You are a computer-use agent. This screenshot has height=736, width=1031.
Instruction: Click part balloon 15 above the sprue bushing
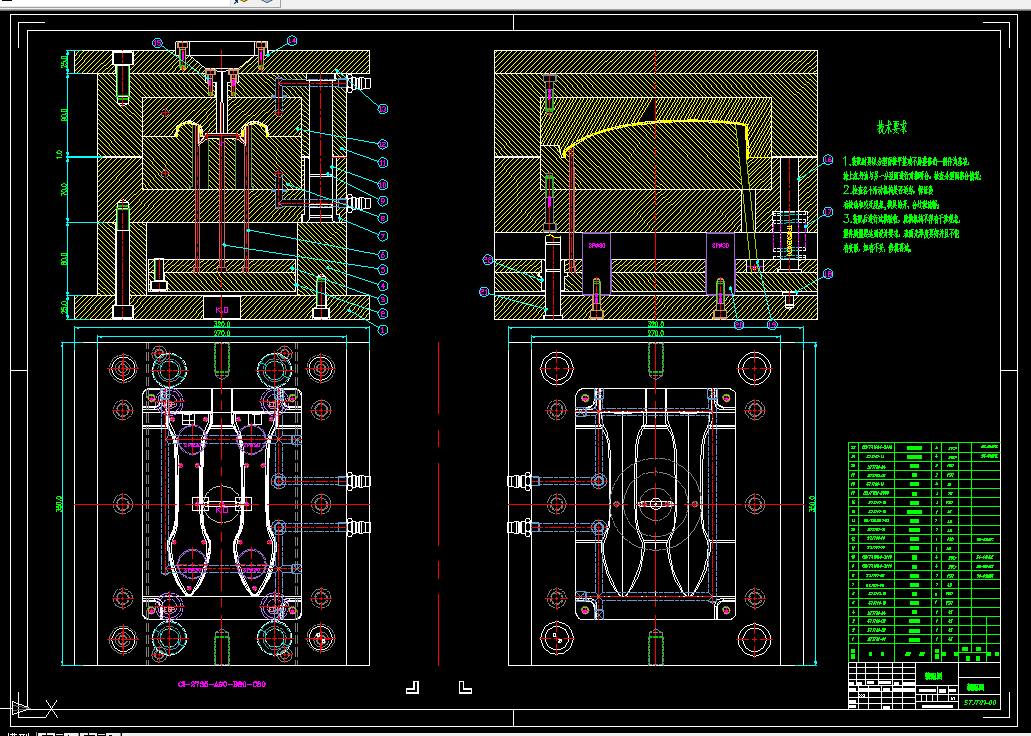pyautogui.click(x=157, y=43)
